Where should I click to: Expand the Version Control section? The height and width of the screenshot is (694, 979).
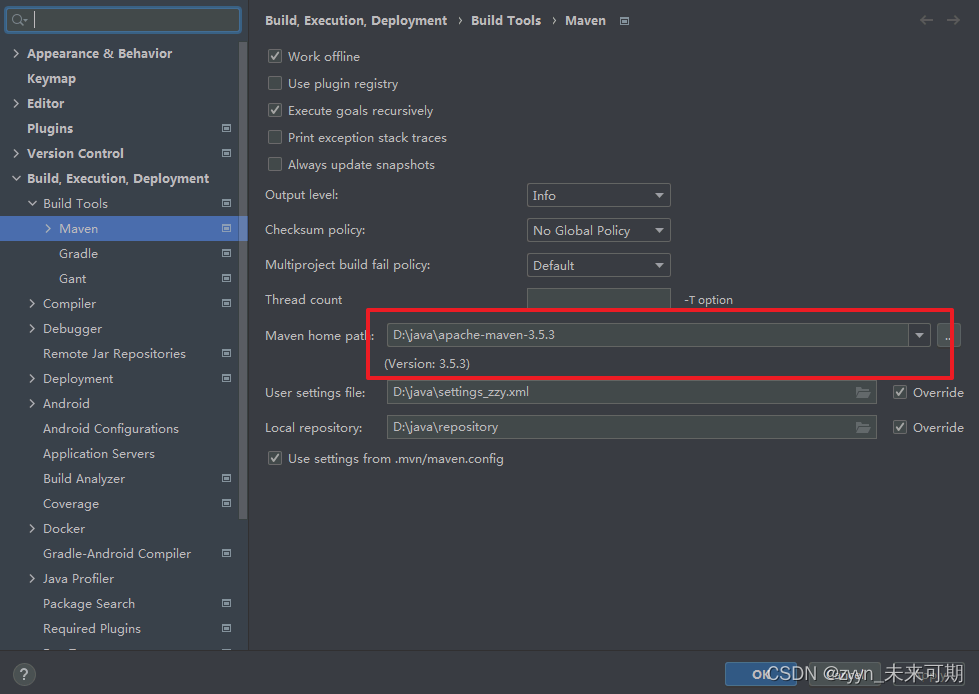coord(16,154)
